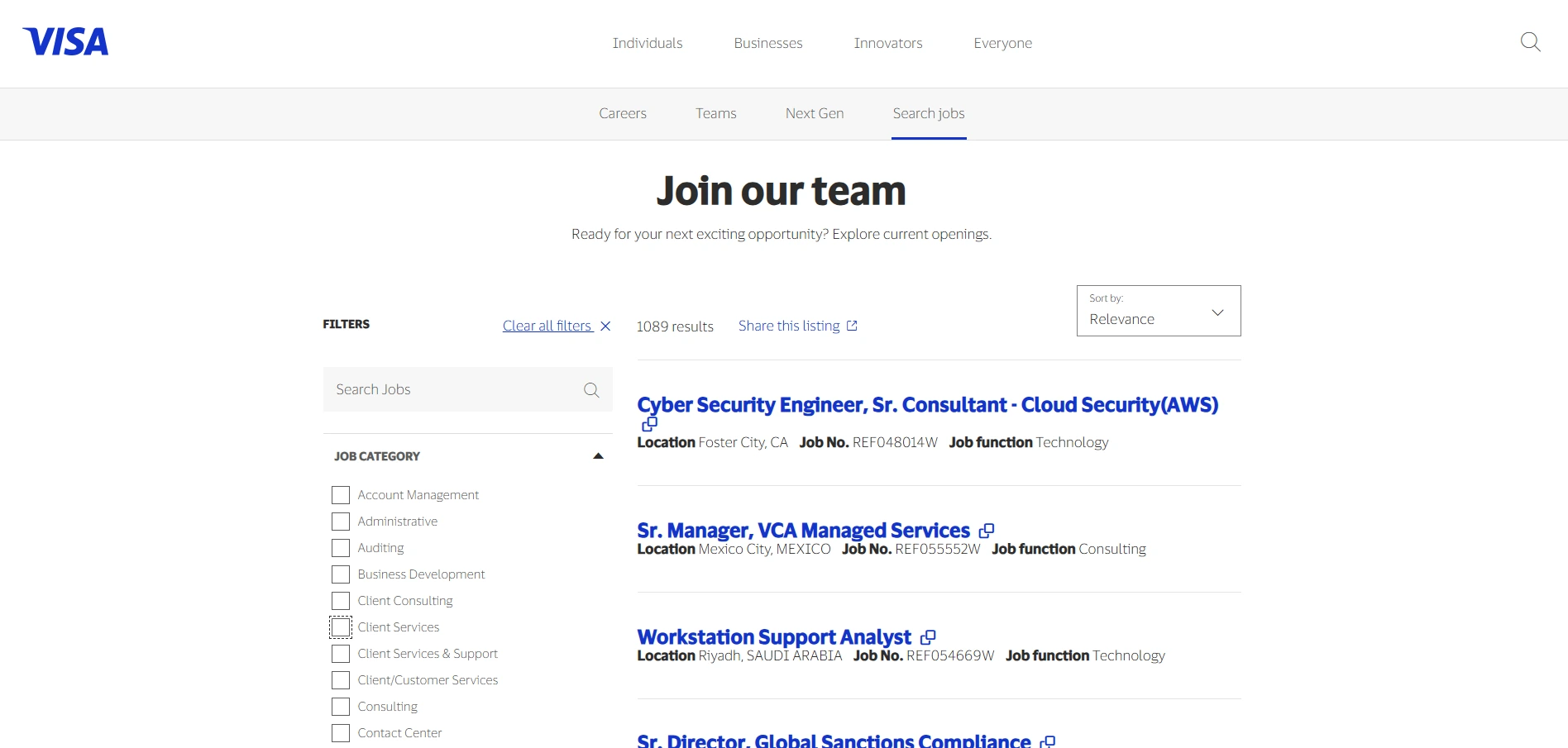Tick the Client/Customer Services checkbox
This screenshot has height=748, width=1568.
(341, 680)
